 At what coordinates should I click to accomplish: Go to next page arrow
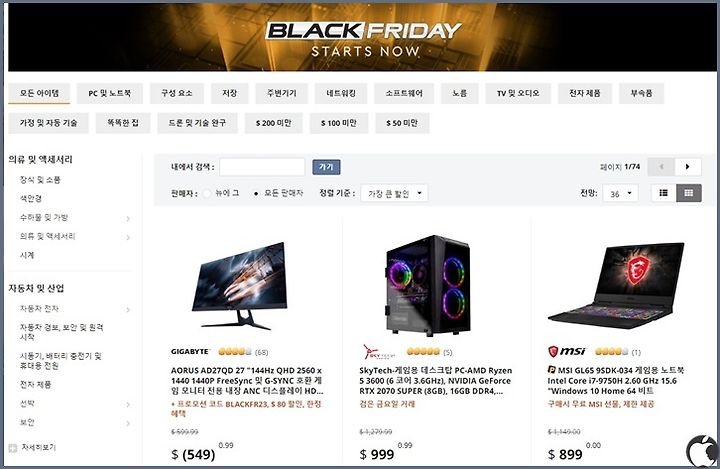coord(687,167)
